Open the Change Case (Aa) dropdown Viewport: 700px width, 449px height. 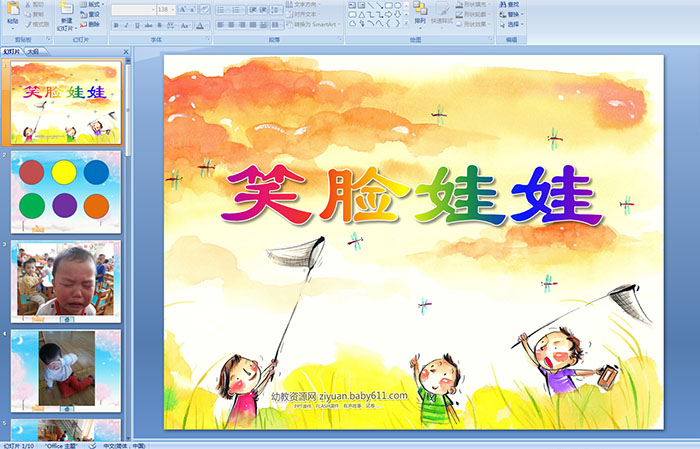pos(185,25)
